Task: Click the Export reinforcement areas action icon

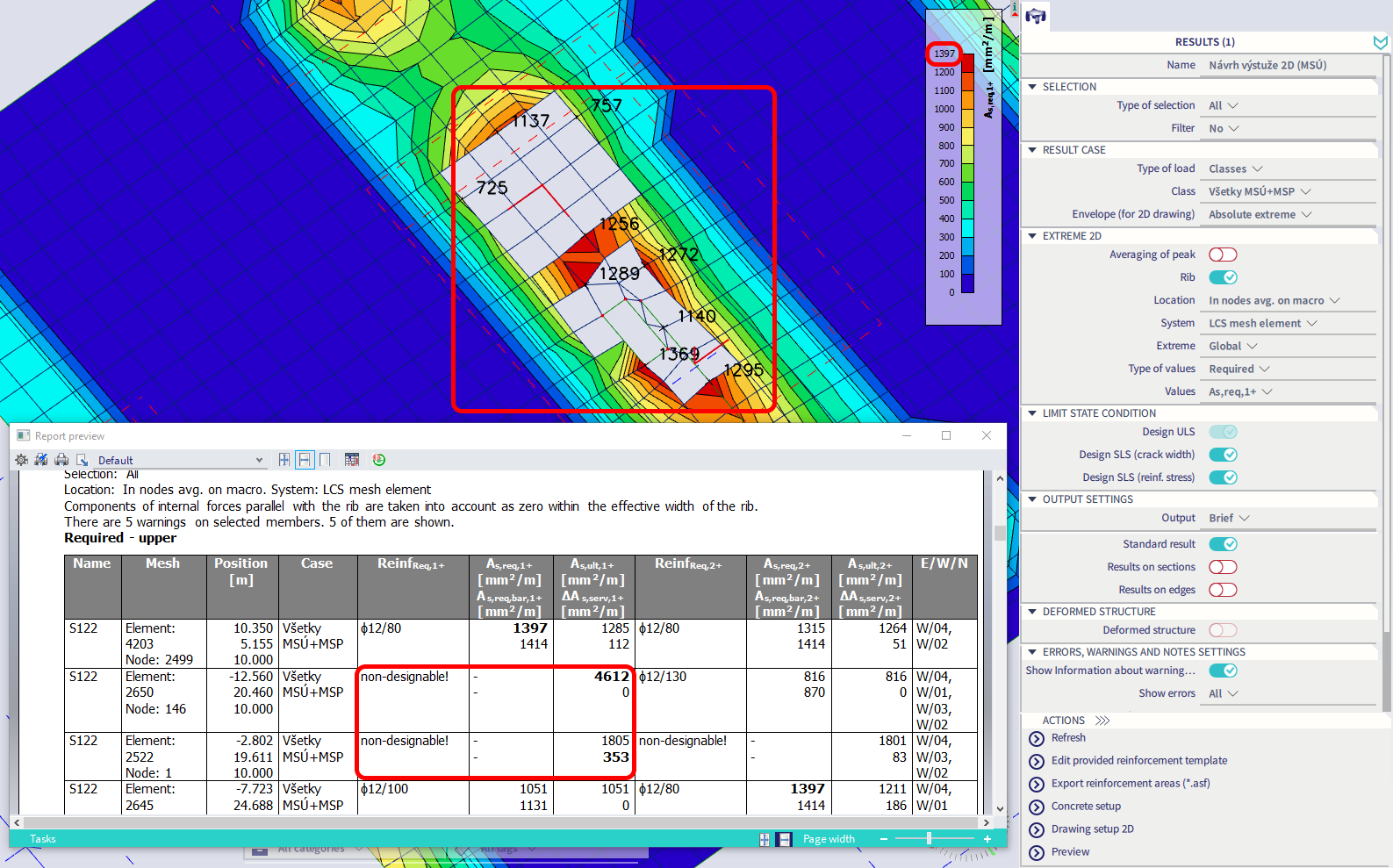Action: 1037,784
